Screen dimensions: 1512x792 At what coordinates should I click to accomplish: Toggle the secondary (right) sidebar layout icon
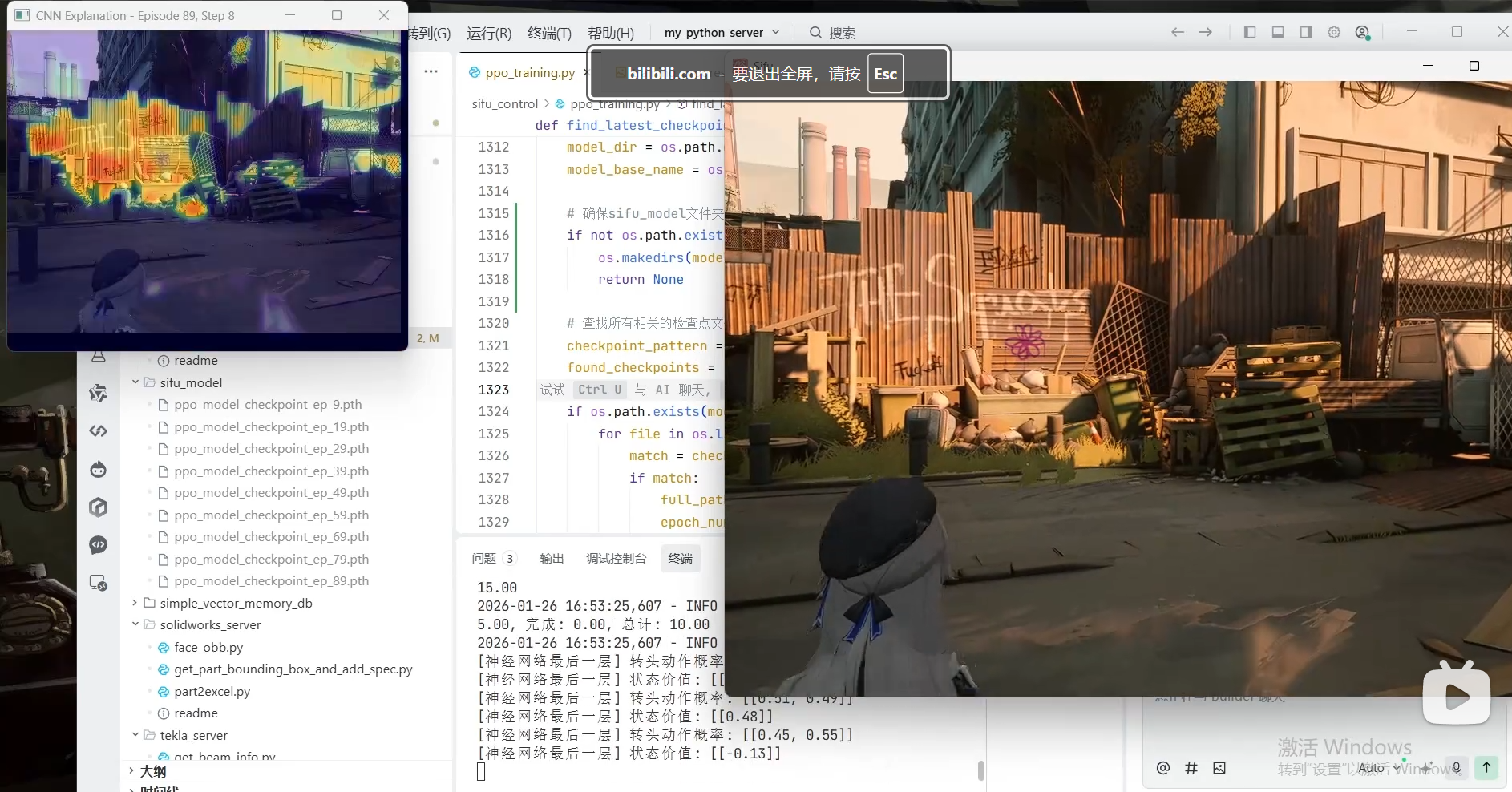pyautogui.click(x=1306, y=32)
